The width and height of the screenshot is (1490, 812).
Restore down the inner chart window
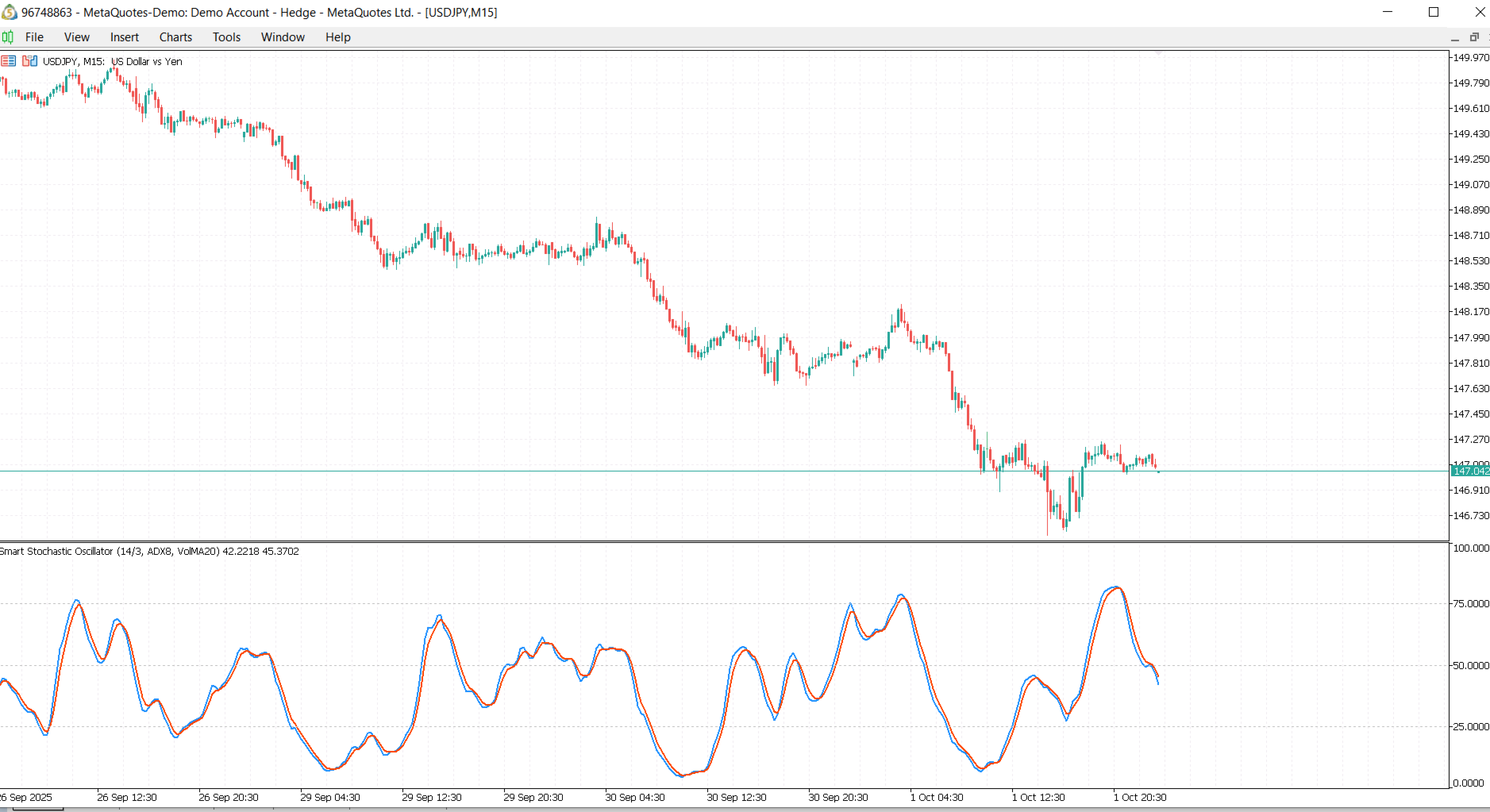click(x=1474, y=37)
